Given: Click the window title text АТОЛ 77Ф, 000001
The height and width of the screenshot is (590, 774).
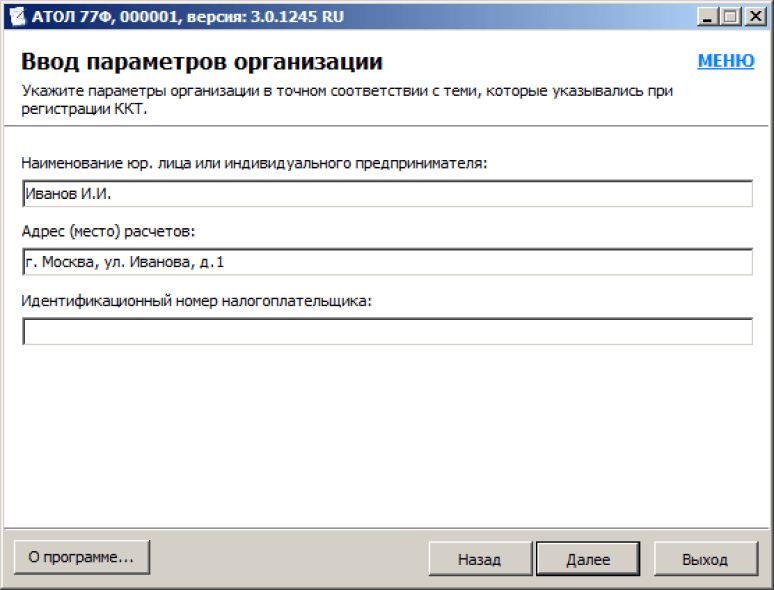Looking at the screenshot, I should (188, 17).
